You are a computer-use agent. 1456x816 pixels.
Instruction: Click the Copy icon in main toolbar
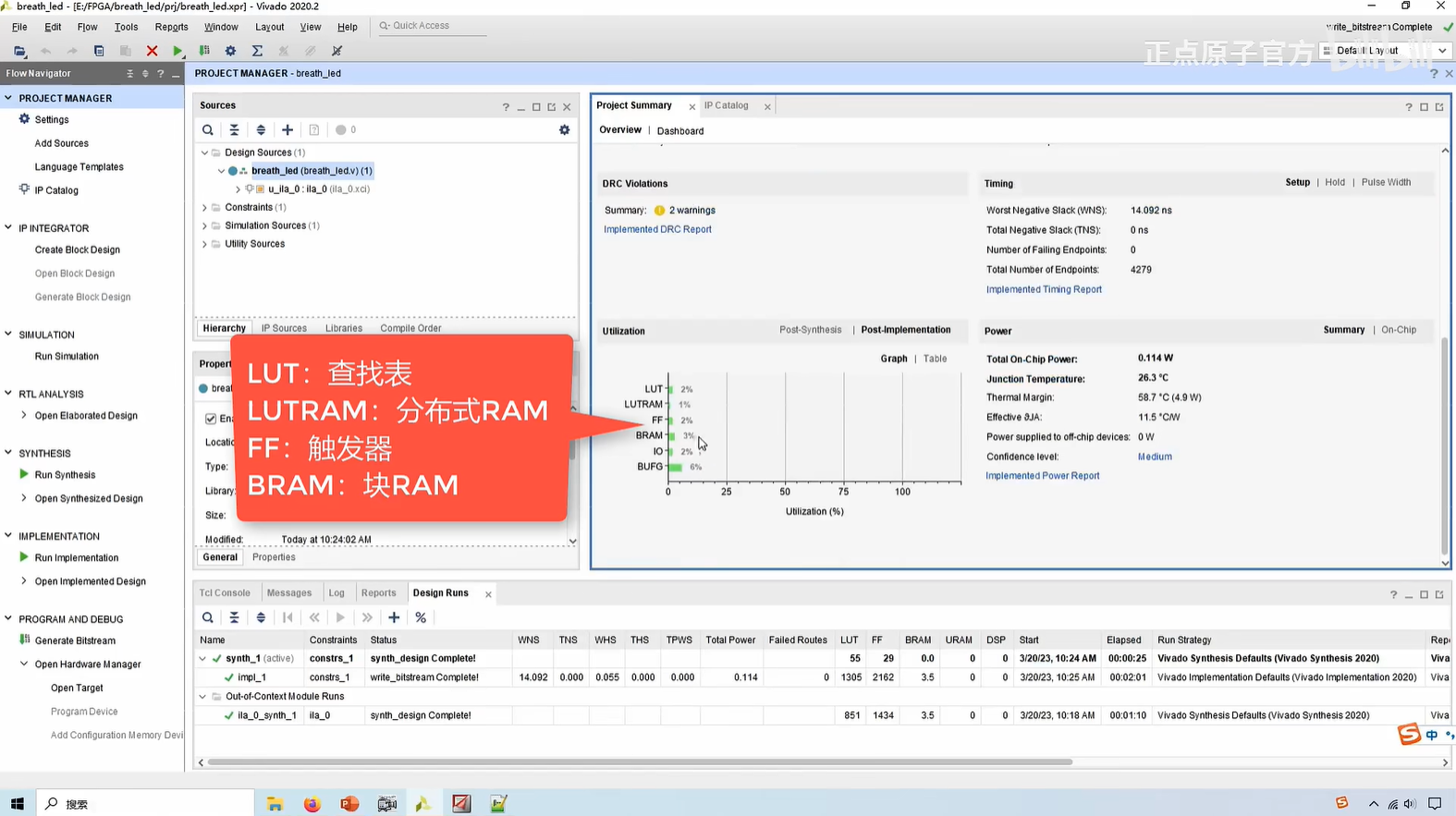point(99,51)
